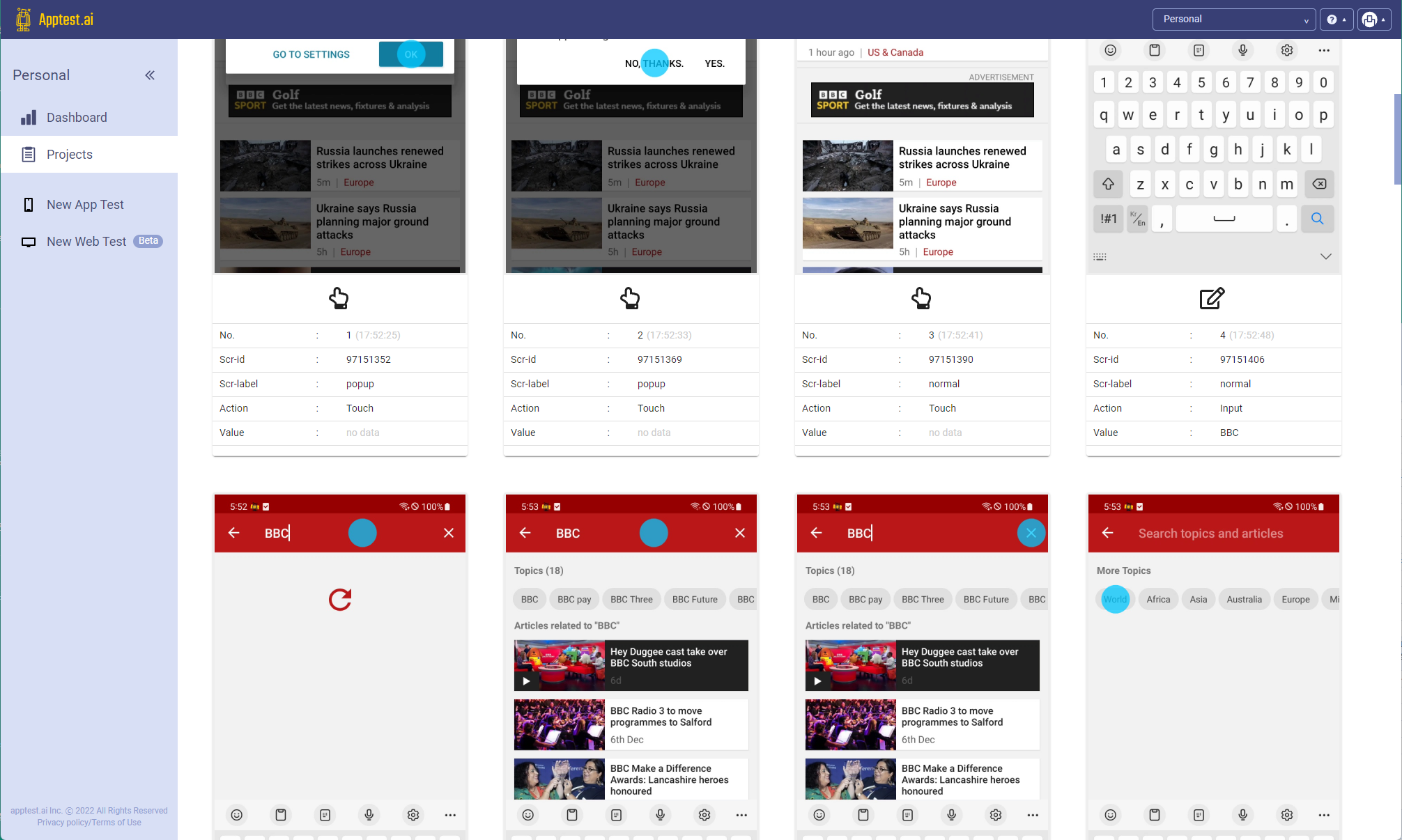Click the Privacy policy/Terms of Use link
The image size is (1402, 840).
(89, 823)
